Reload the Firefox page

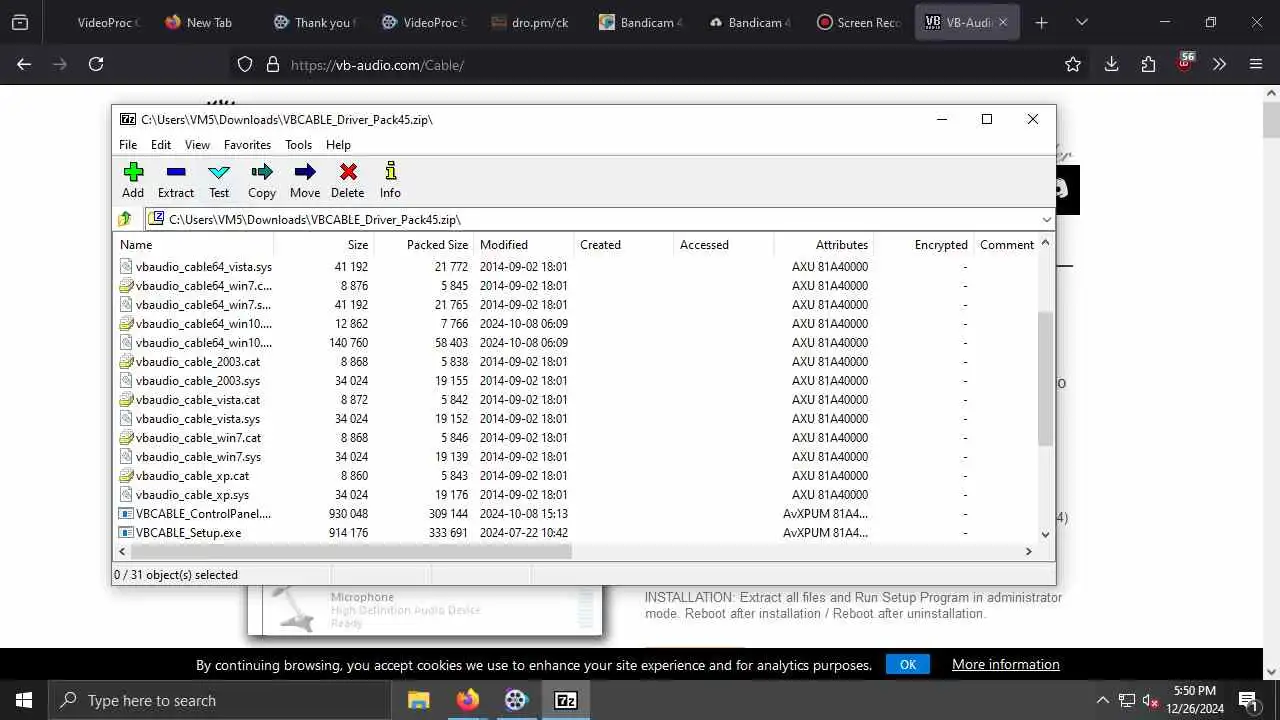[x=96, y=64]
